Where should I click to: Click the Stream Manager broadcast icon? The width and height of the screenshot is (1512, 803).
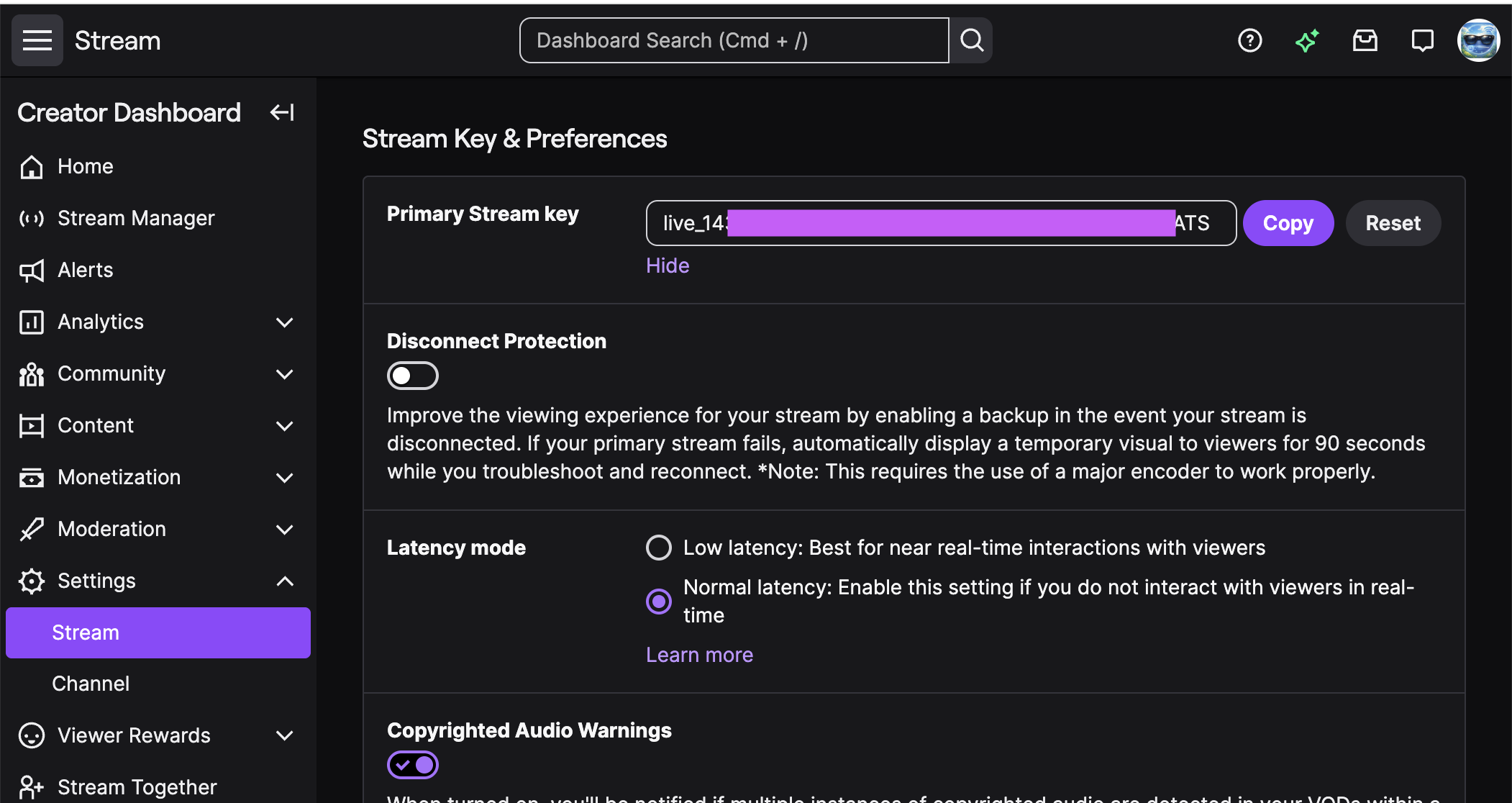point(32,218)
